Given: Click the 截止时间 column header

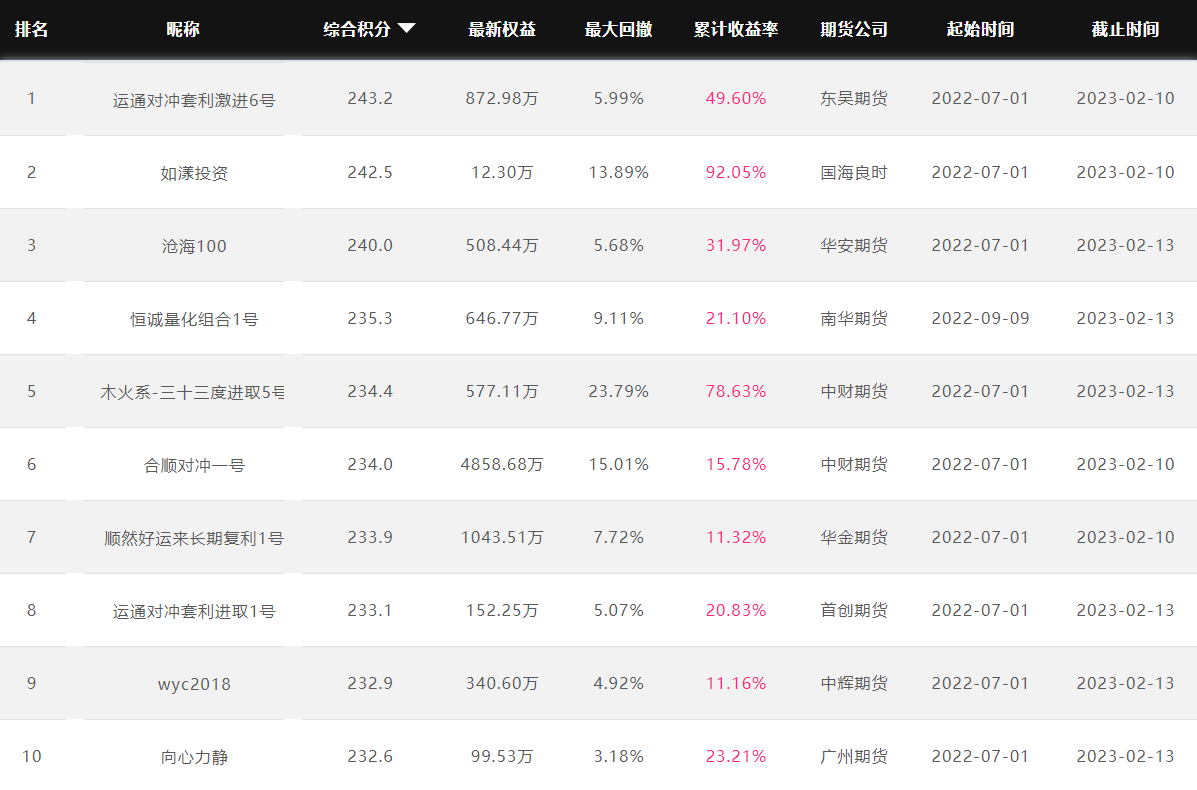Looking at the screenshot, I should (x=1125, y=29).
